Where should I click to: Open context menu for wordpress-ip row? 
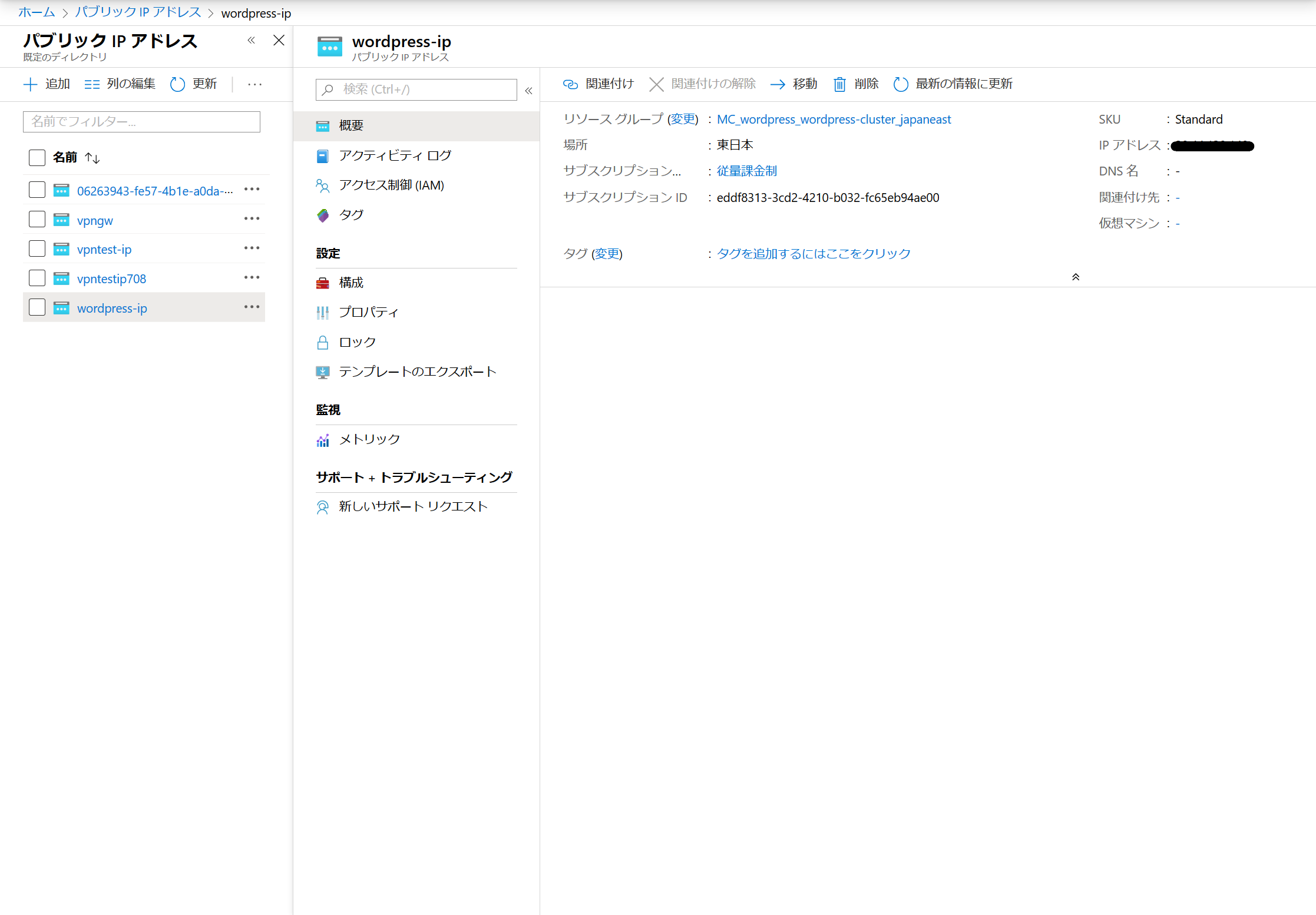[x=252, y=307]
